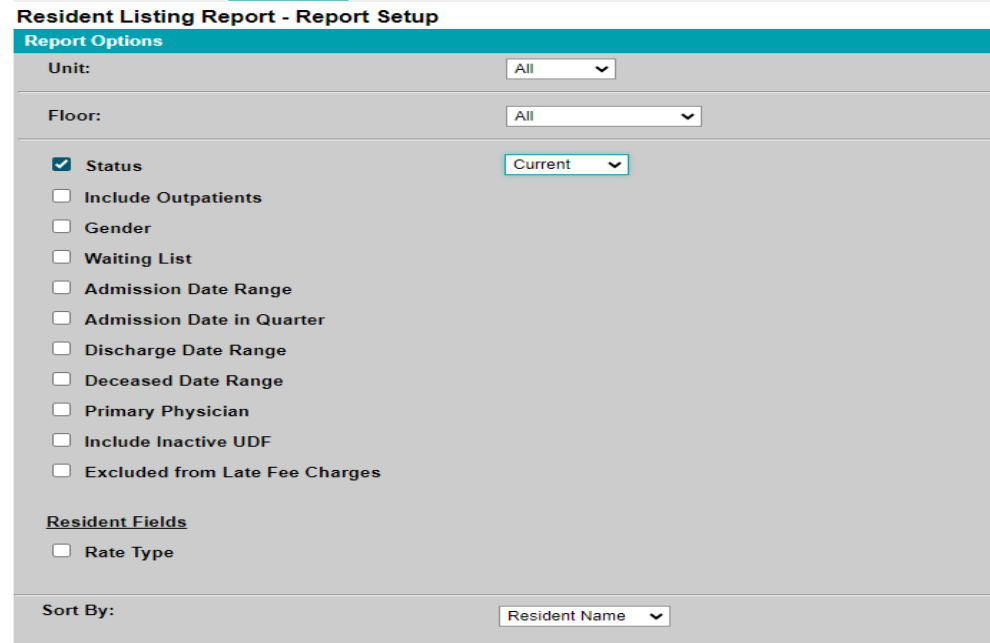Enable Include Inactive UDF
Viewport: 990px width, 643px height.
pyautogui.click(x=62, y=440)
